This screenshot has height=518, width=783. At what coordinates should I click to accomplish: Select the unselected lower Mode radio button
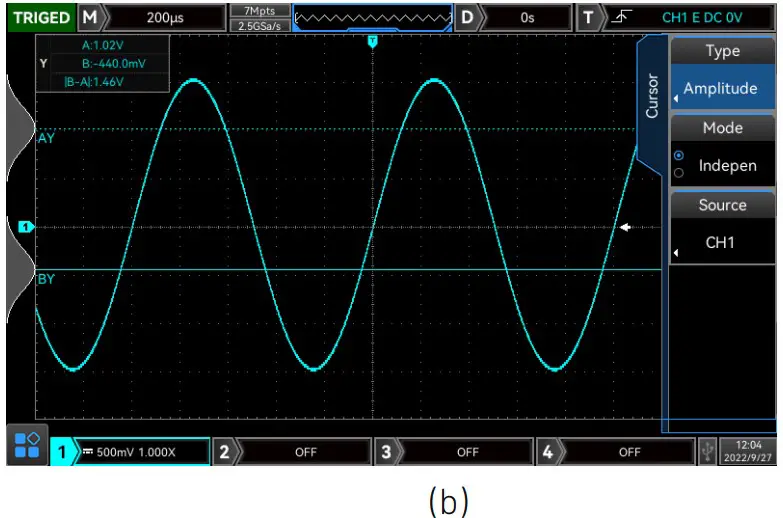[x=678, y=173]
